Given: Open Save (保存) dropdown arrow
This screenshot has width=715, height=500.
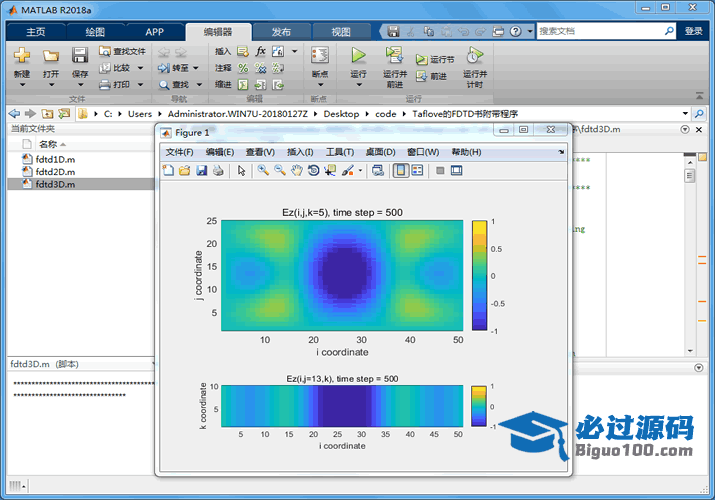Looking at the screenshot, I should [80, 85].
